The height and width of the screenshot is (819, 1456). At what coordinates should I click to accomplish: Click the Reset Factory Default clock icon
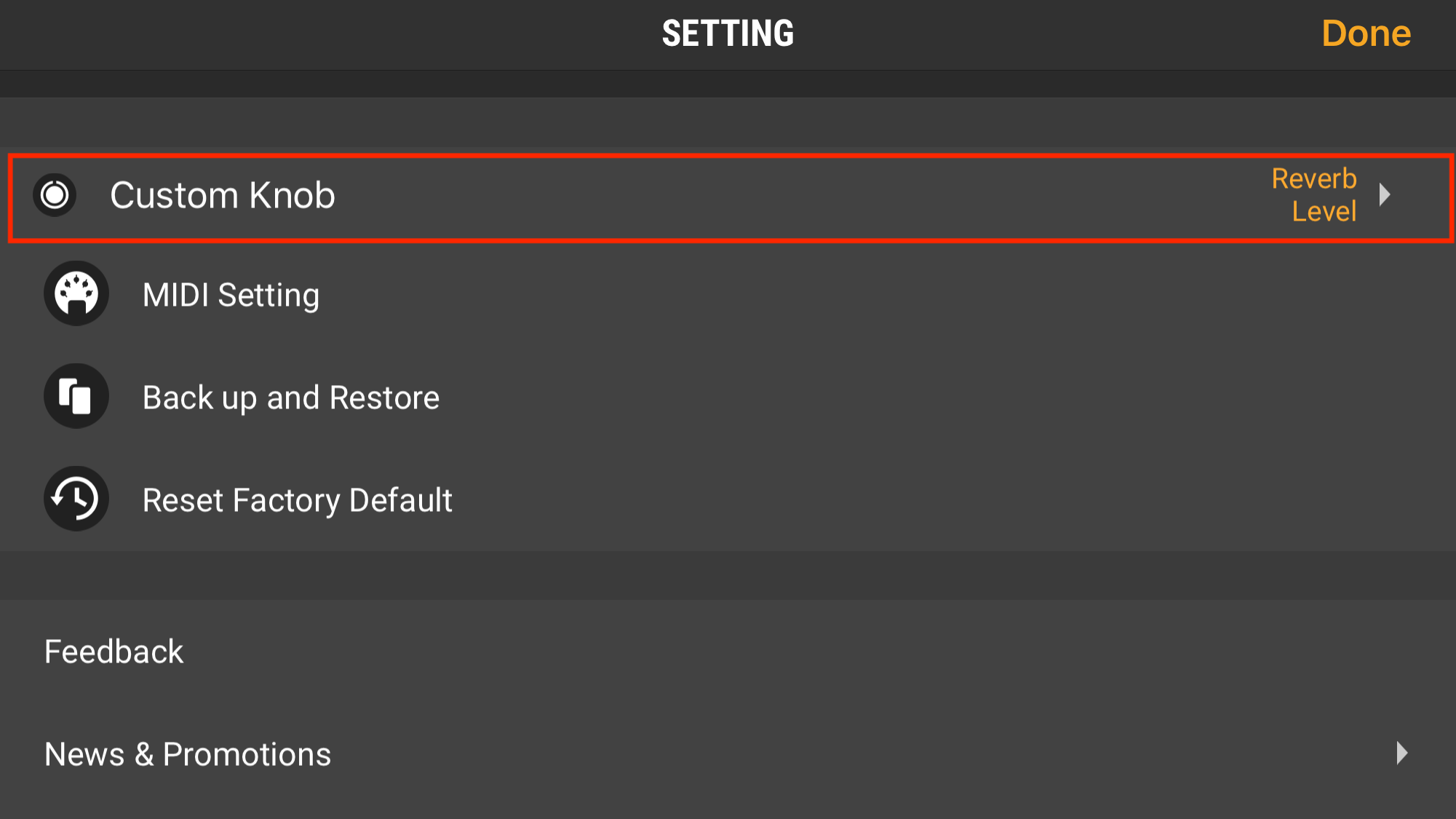click(76, 499)
